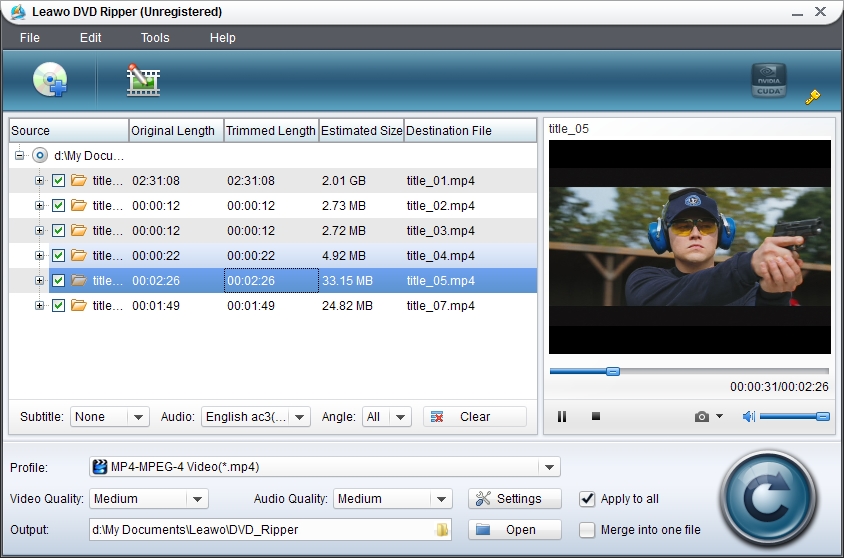
Task: Uncheck title_03.mp4 checkbox
Action: 59,230
